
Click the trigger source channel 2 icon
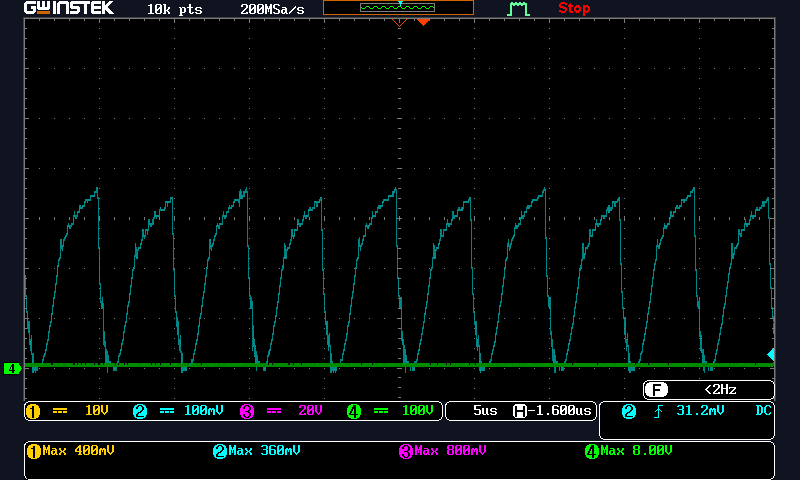coord(629,411)
